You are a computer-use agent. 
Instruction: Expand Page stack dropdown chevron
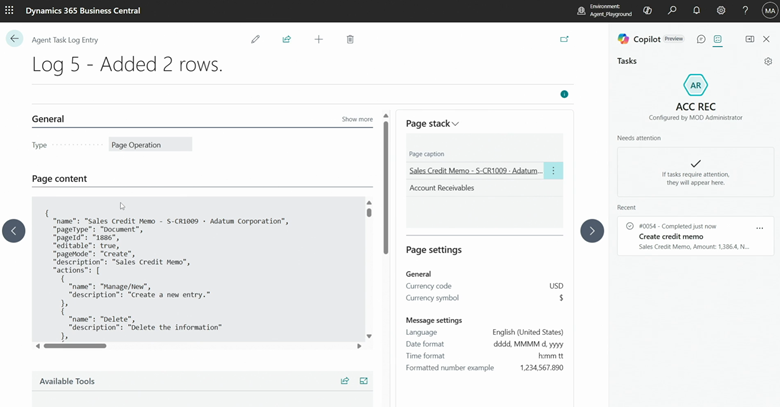[455, 124]
